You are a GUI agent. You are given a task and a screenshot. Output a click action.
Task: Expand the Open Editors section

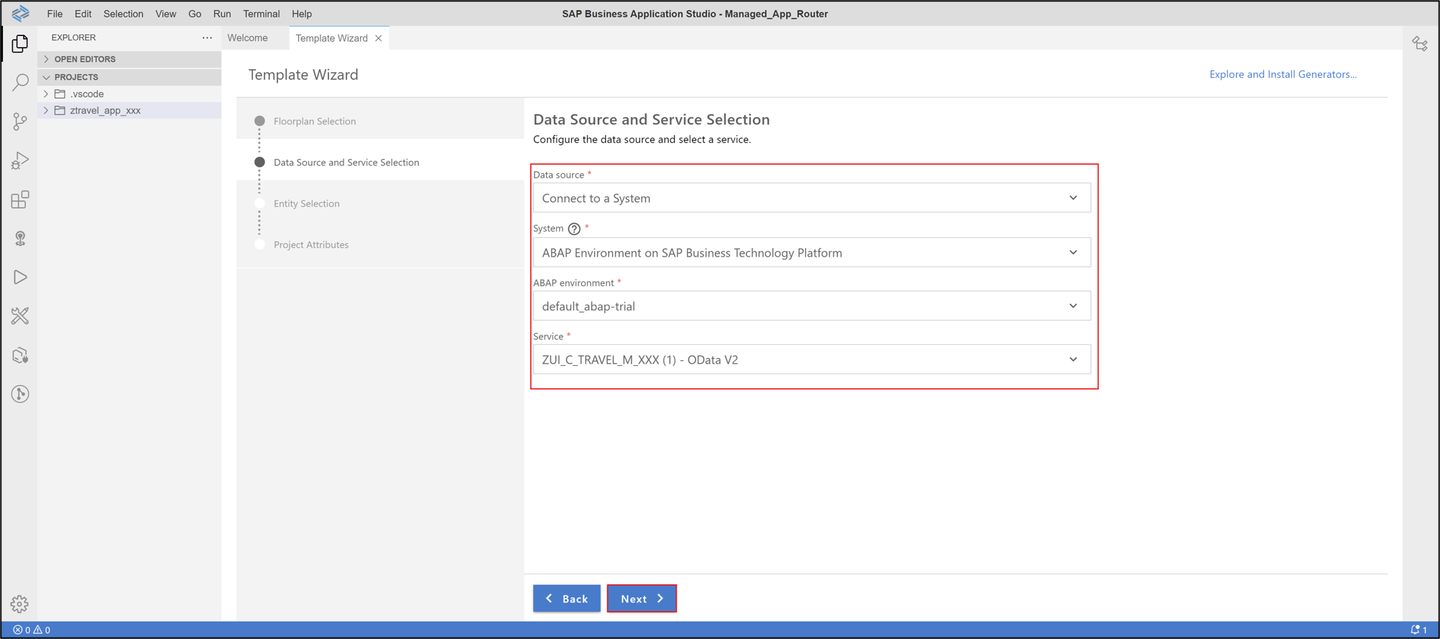coord(129,59)
